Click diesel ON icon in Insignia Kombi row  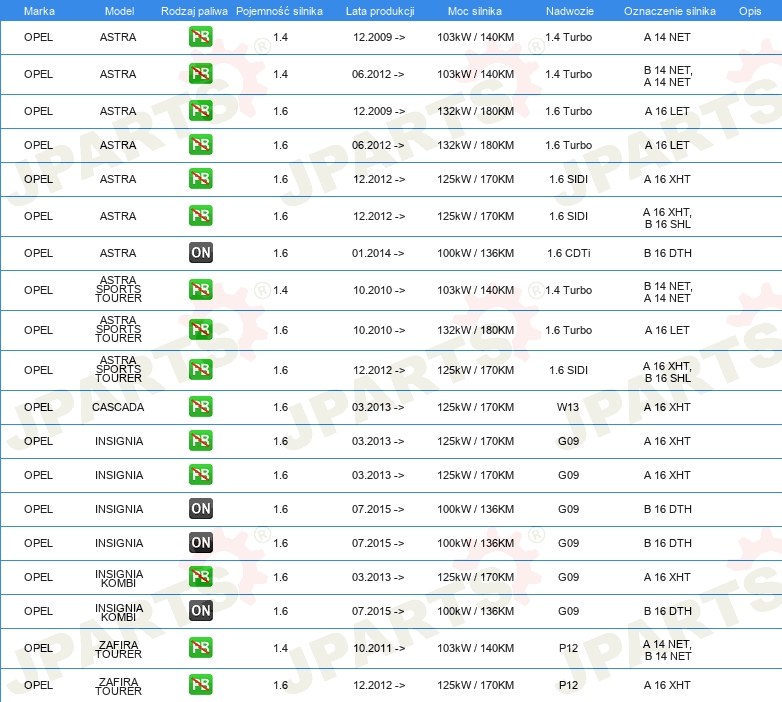coord(200,611)
